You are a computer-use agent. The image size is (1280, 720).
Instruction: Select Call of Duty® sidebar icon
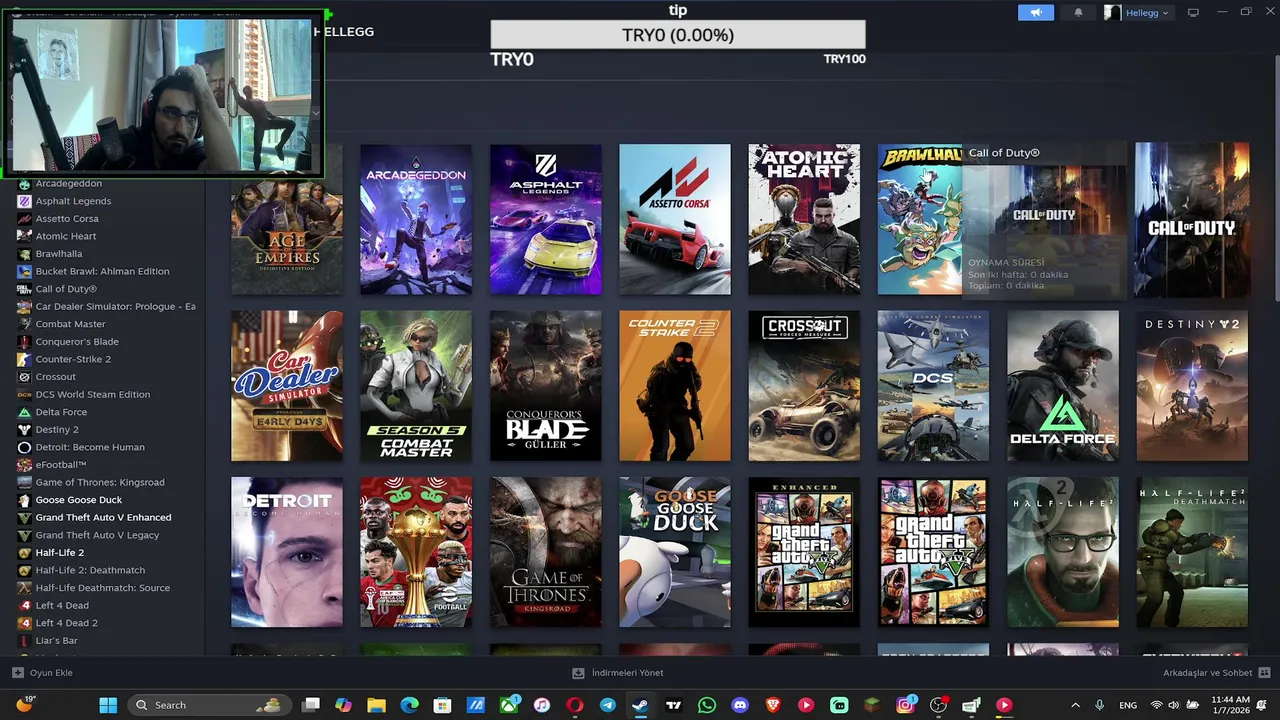(x=24, y=289)
